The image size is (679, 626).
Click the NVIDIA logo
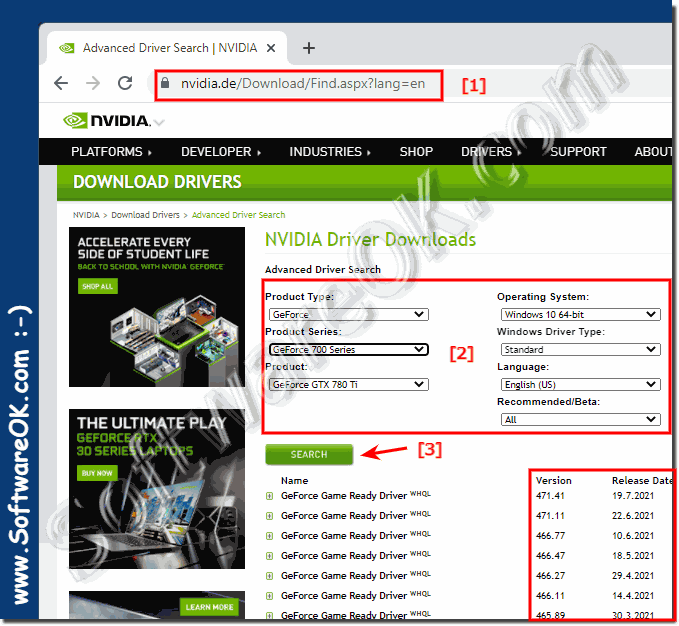click(107, 120)
